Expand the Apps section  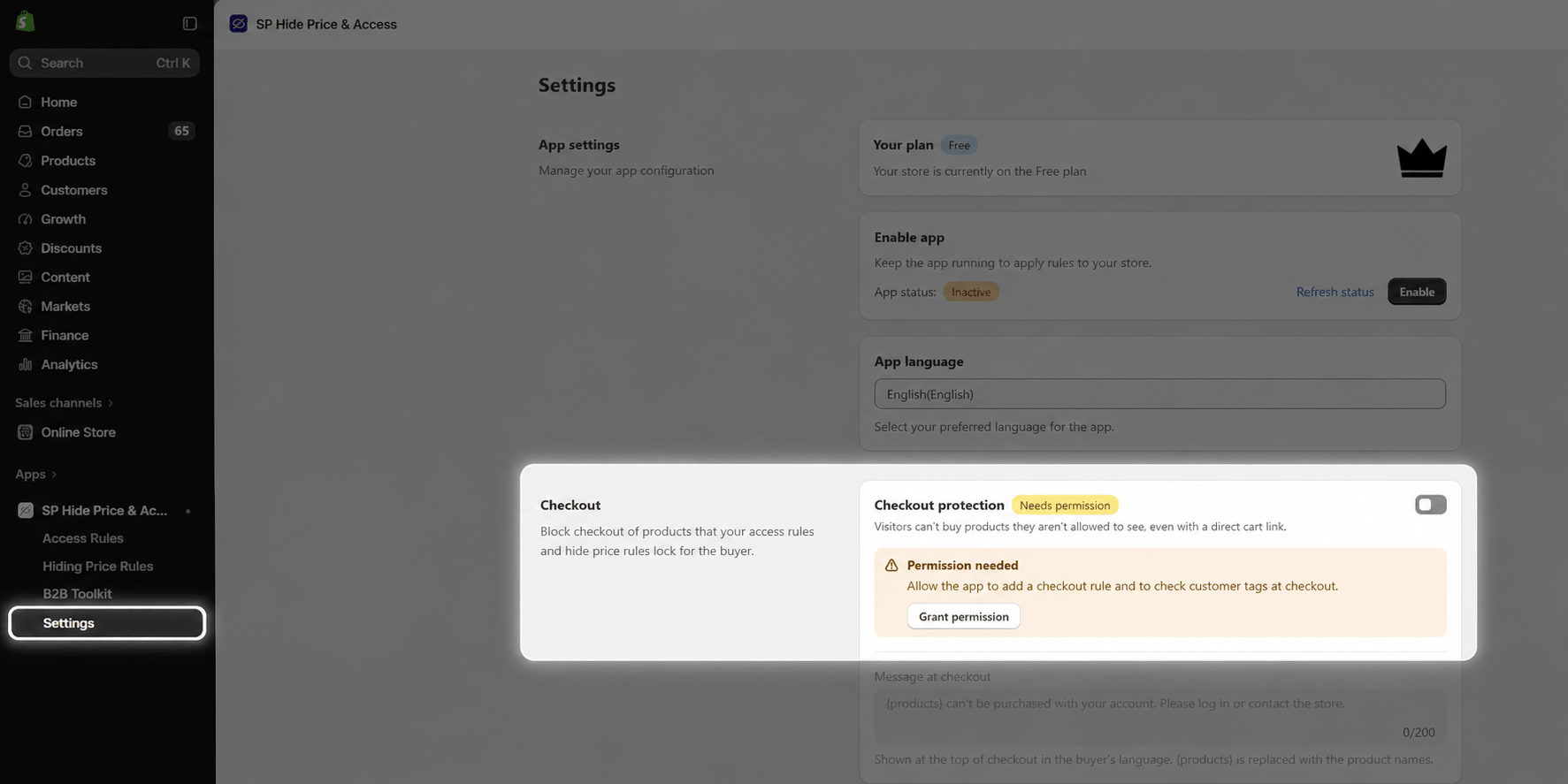tap(36, 474)
